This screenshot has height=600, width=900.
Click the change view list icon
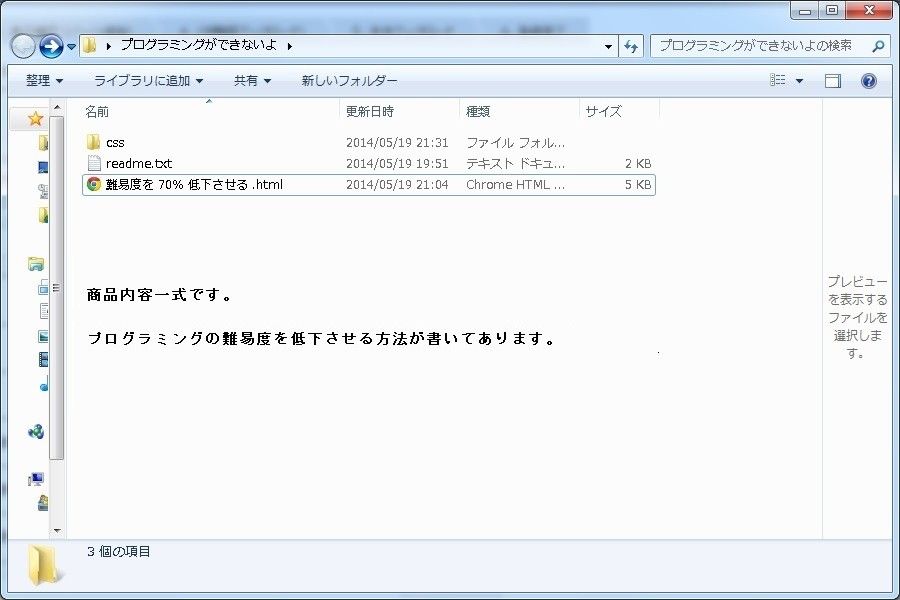pos(778,81)
